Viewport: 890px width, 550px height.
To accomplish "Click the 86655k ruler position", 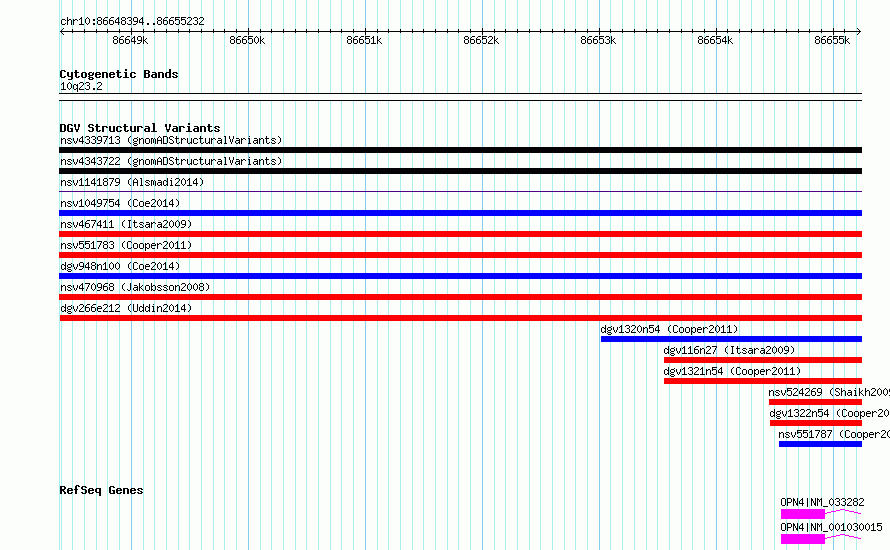I will click(832, 40).
